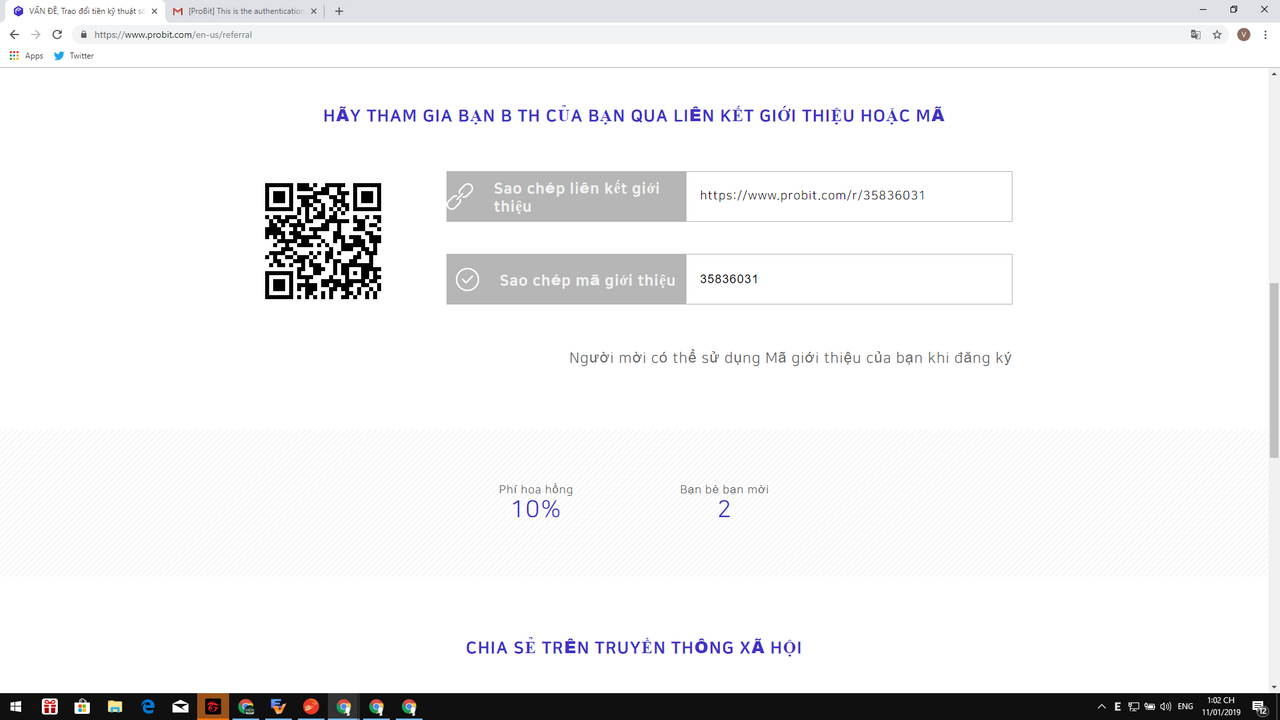
Task: Open the Twitter bookmark
Action: [74, 56]
